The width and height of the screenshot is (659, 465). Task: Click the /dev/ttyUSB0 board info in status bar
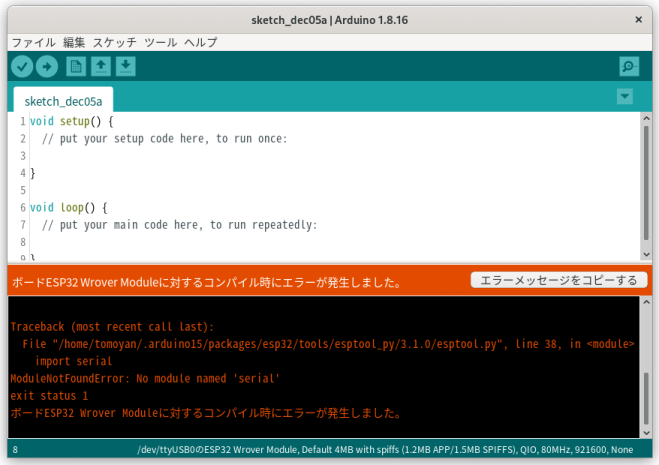(x=385, y=449)
